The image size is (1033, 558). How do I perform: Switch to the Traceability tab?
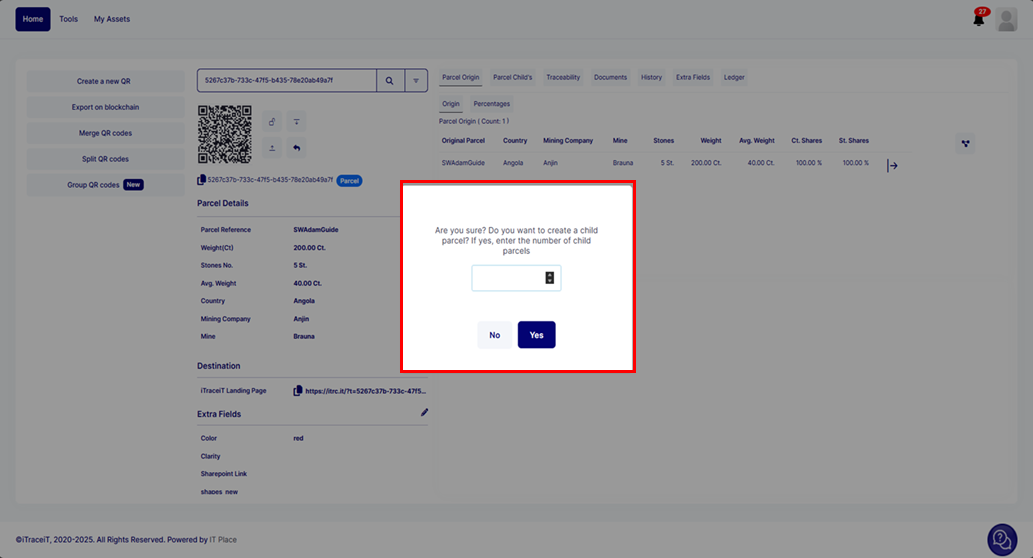[563, 77]
